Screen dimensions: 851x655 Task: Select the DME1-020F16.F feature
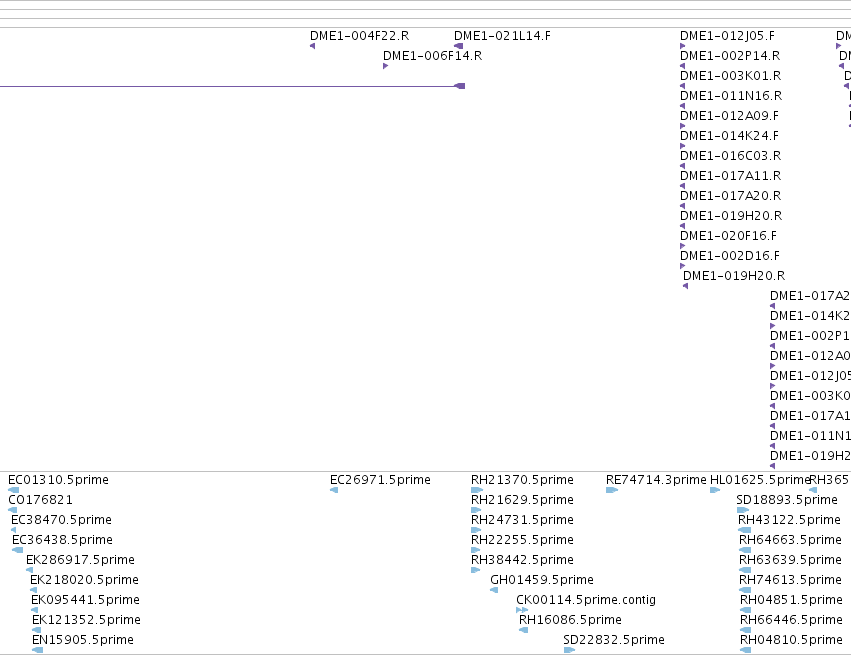(728, 236)
